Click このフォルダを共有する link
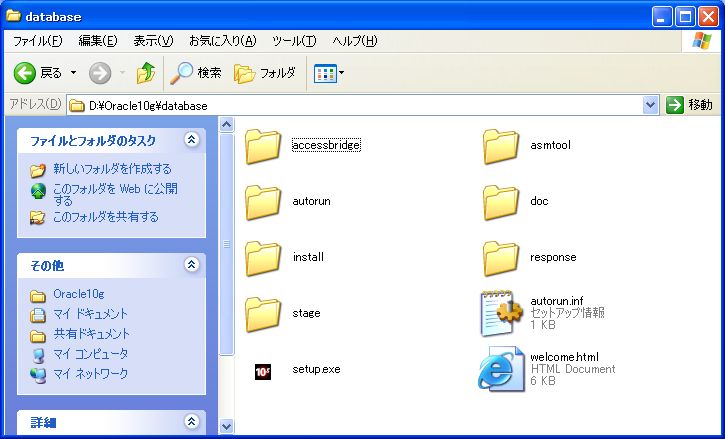The width and height of the screenshot is (725, 439). coord(105,217)
